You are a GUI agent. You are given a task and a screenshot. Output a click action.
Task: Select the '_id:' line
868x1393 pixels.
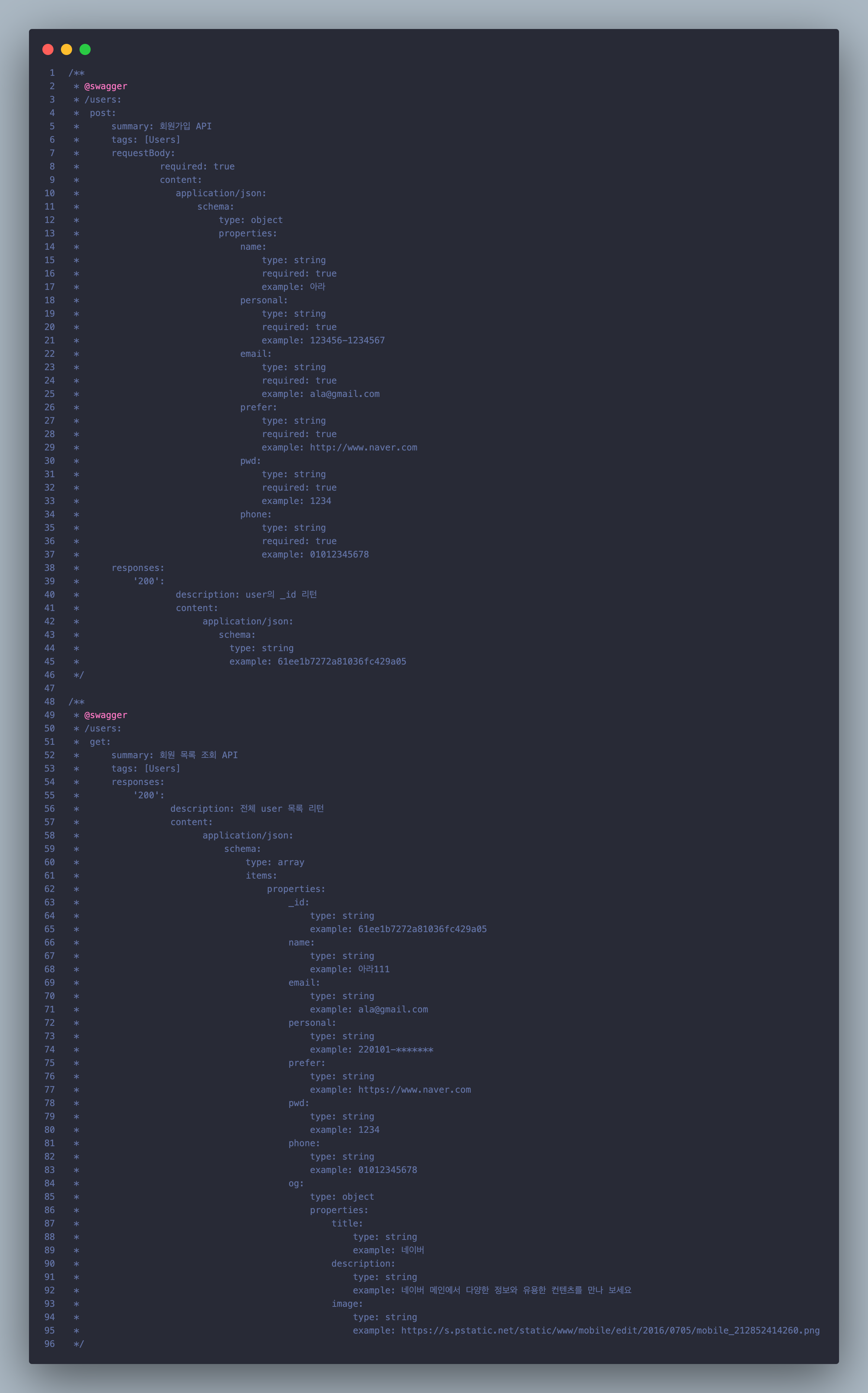(x=298, y=903)
